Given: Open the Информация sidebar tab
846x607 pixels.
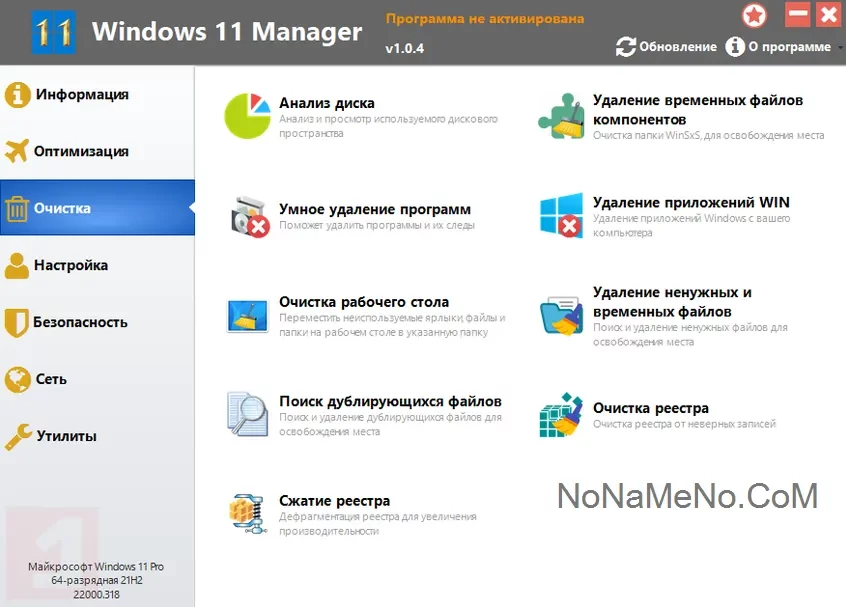Looking at the screenshot, I should coord(82,95).
